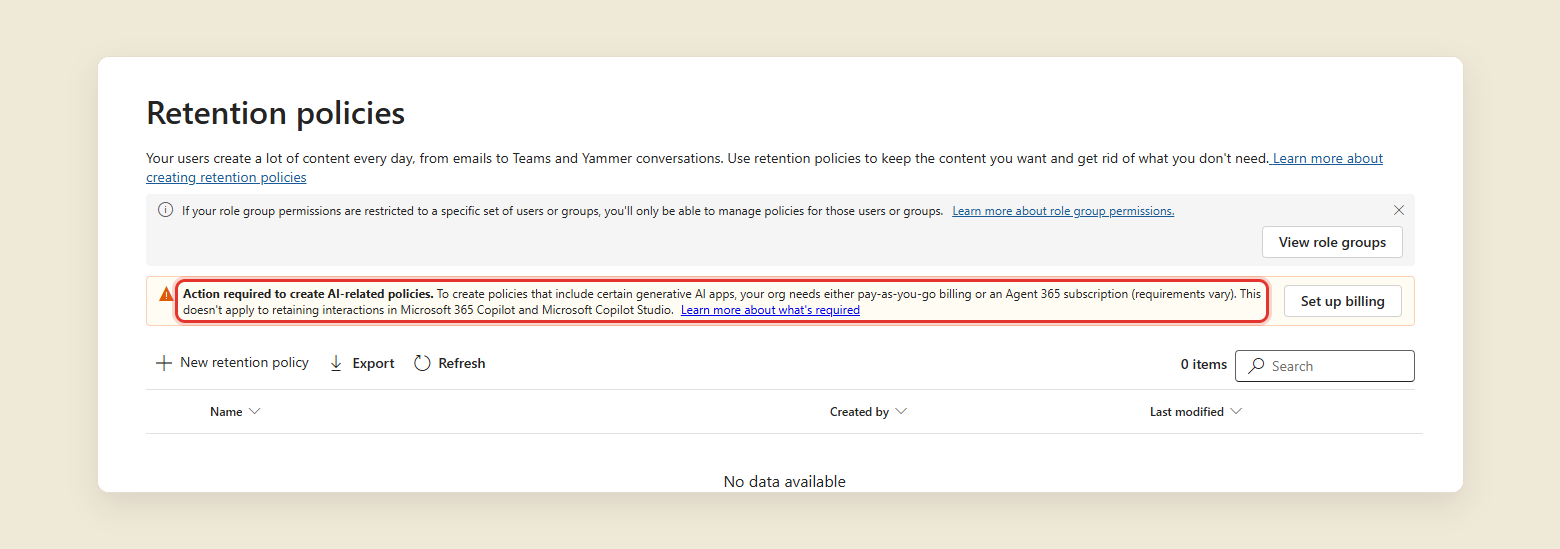Click the orange warning triangle icon
This screenshot has height=549, width=1560.
pos(166,294)
